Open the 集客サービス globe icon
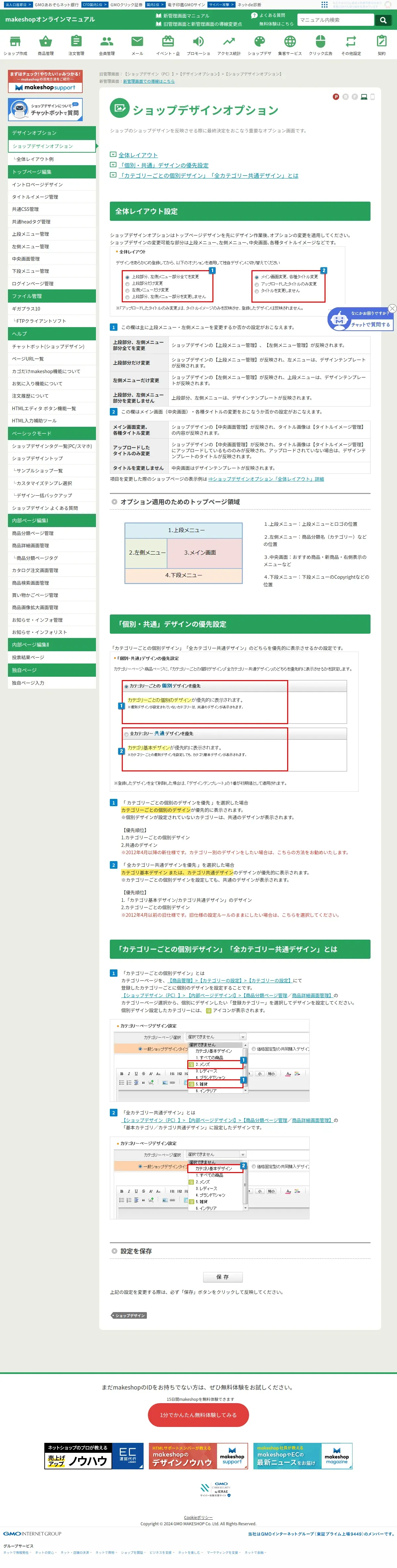Screen dimensions: 397x1568 (290, 42)
